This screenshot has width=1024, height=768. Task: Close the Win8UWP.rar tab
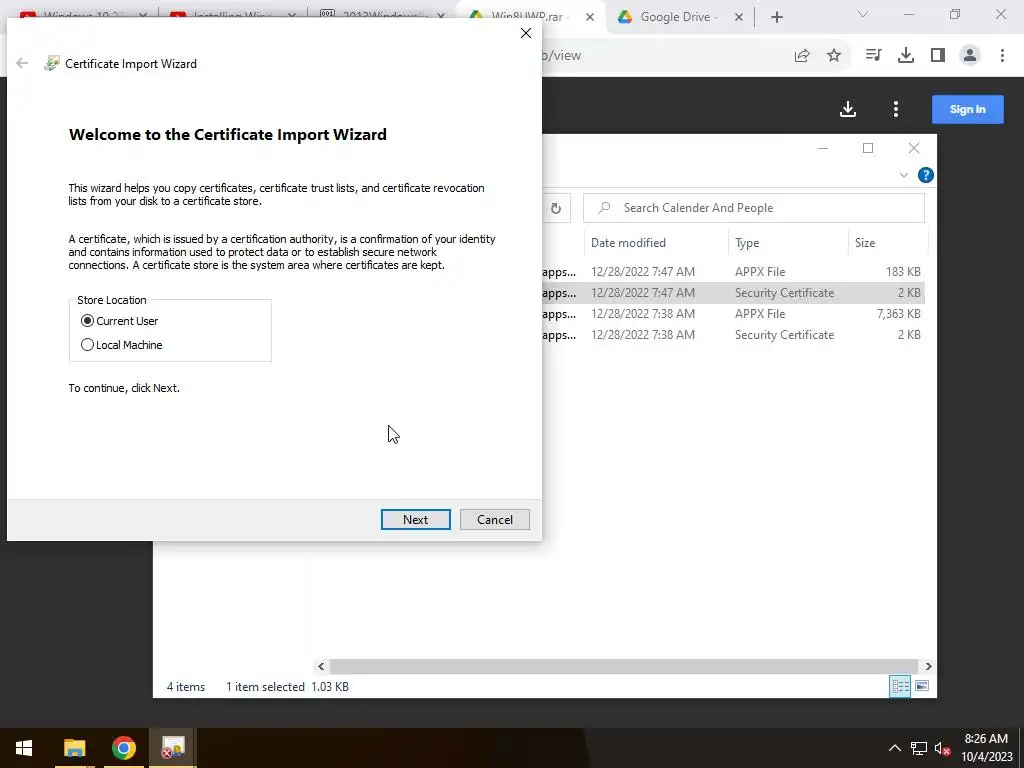click(590, 17)
